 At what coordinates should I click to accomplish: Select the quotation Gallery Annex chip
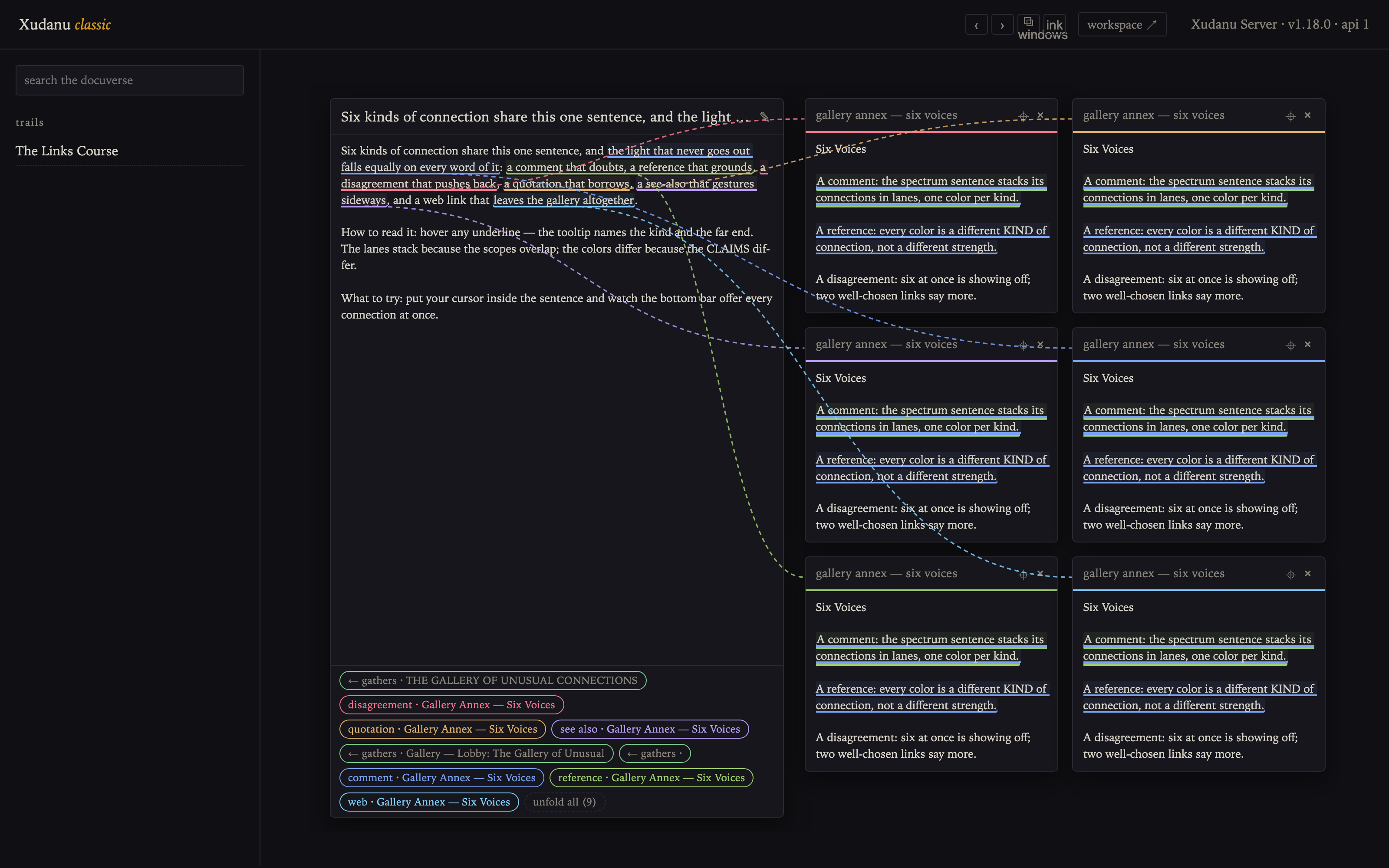coord(443,729)
